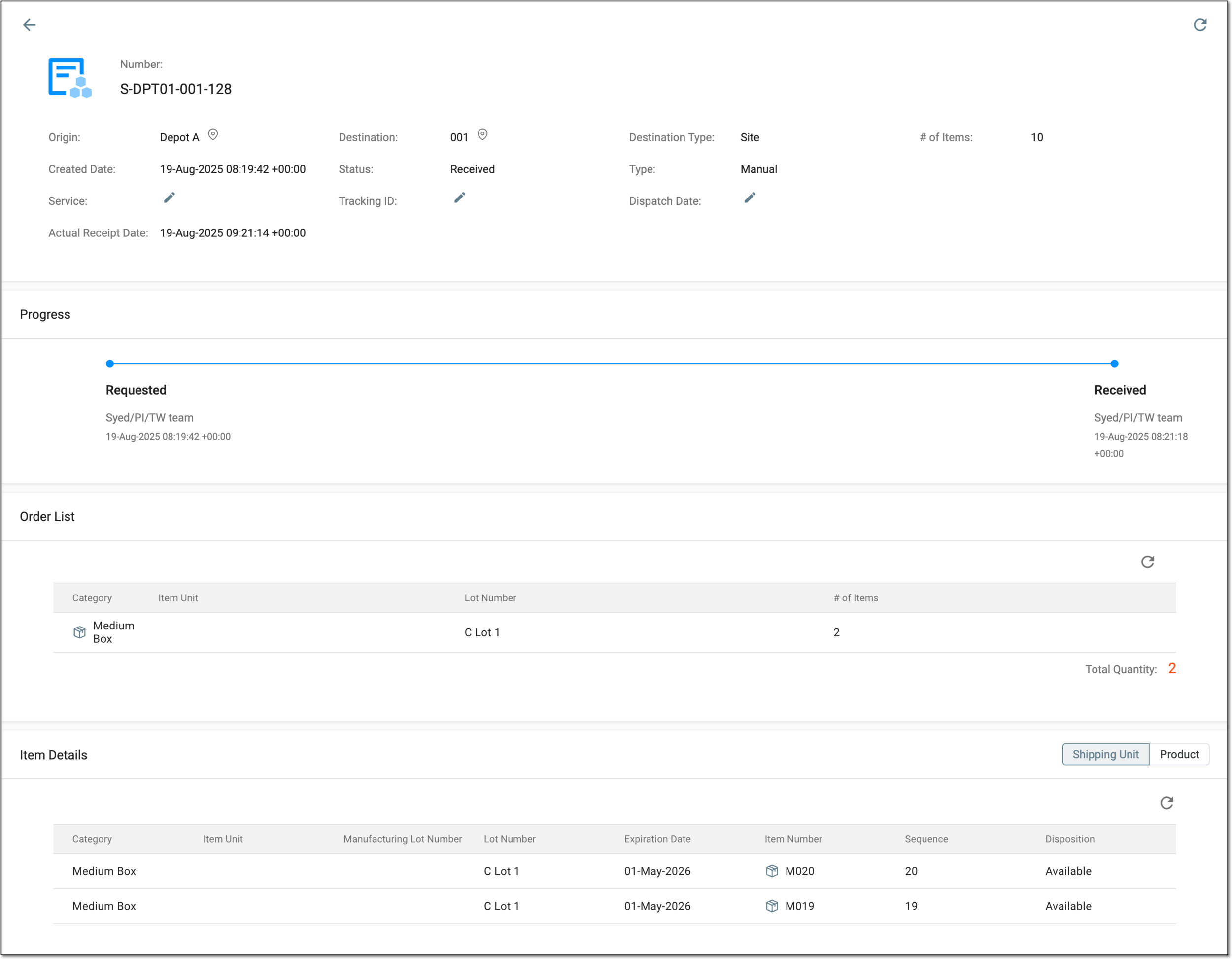Edit the Tracking ID with pencil icon
This screenshot has width=1232, height=959.
tap(460, 198)
